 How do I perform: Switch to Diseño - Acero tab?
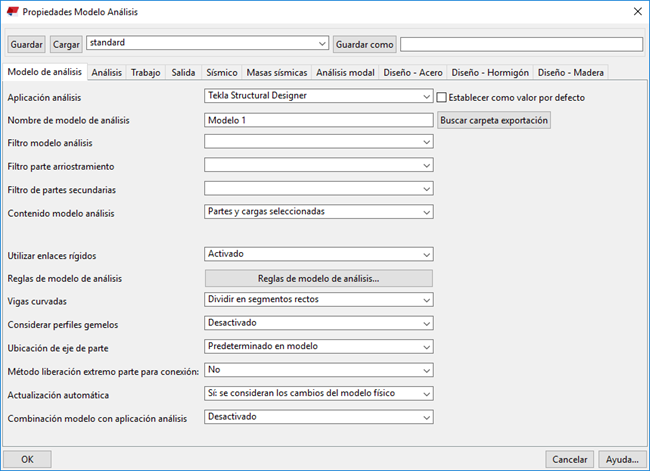click(414, 72)
